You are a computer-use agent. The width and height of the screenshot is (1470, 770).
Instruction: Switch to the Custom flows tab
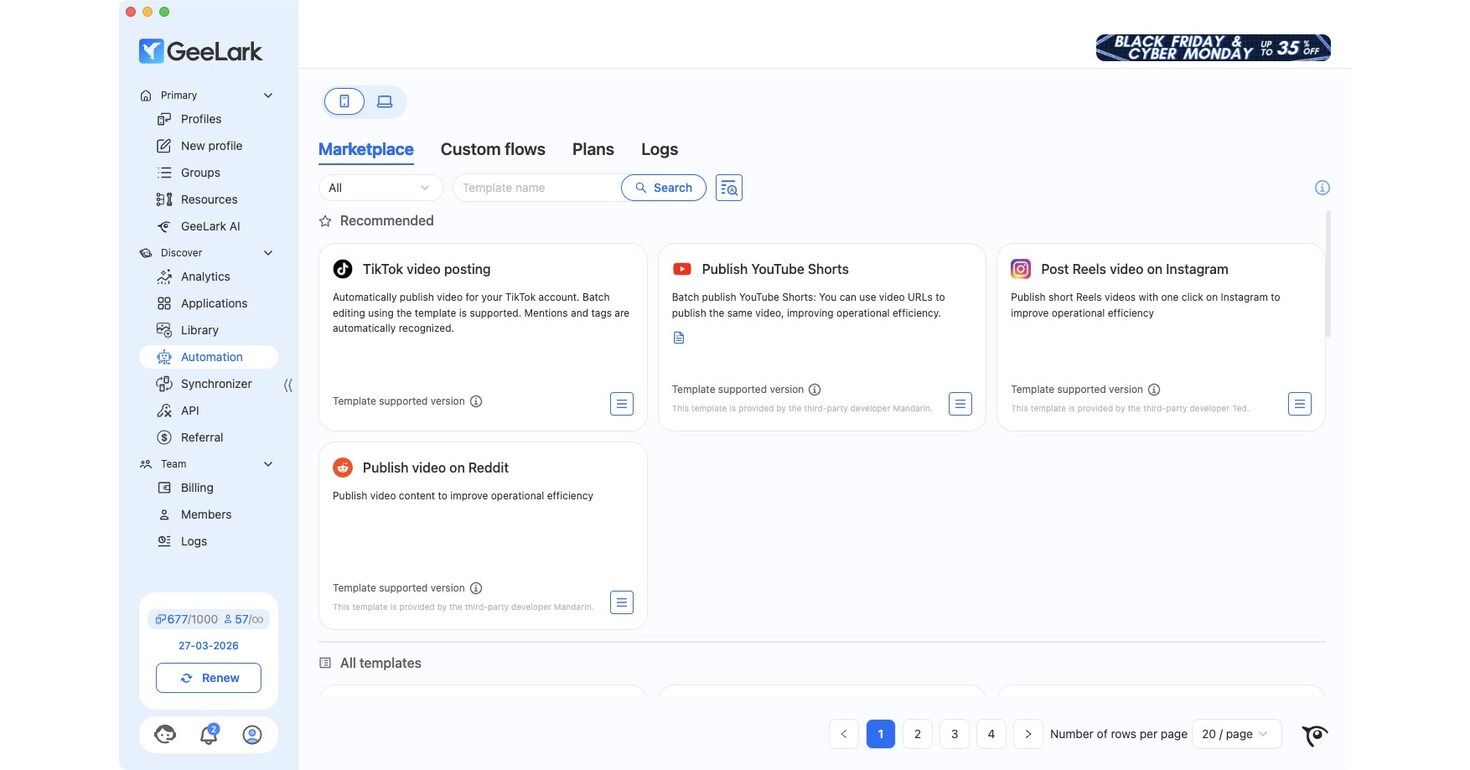click(x=493, y=149)
